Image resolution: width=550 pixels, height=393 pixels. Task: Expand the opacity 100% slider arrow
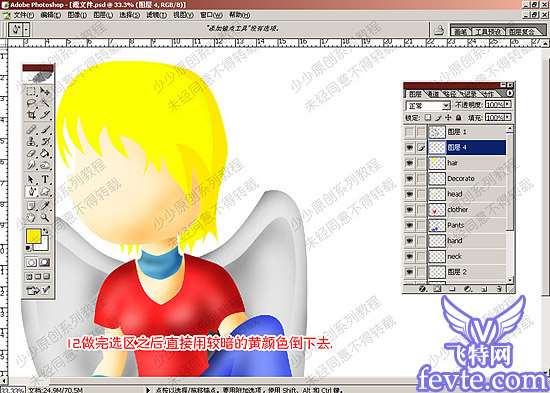(x=508, y=104)
